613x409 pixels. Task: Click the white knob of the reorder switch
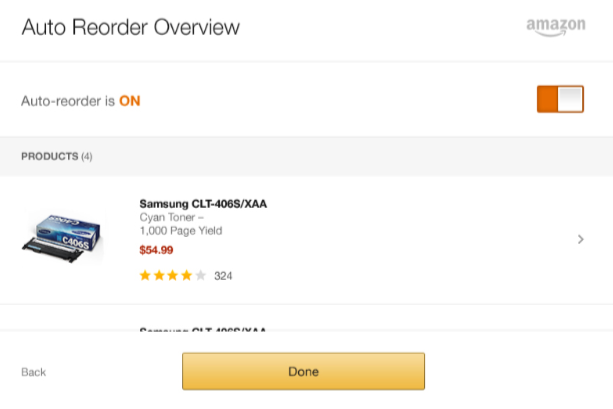point(570,99)
